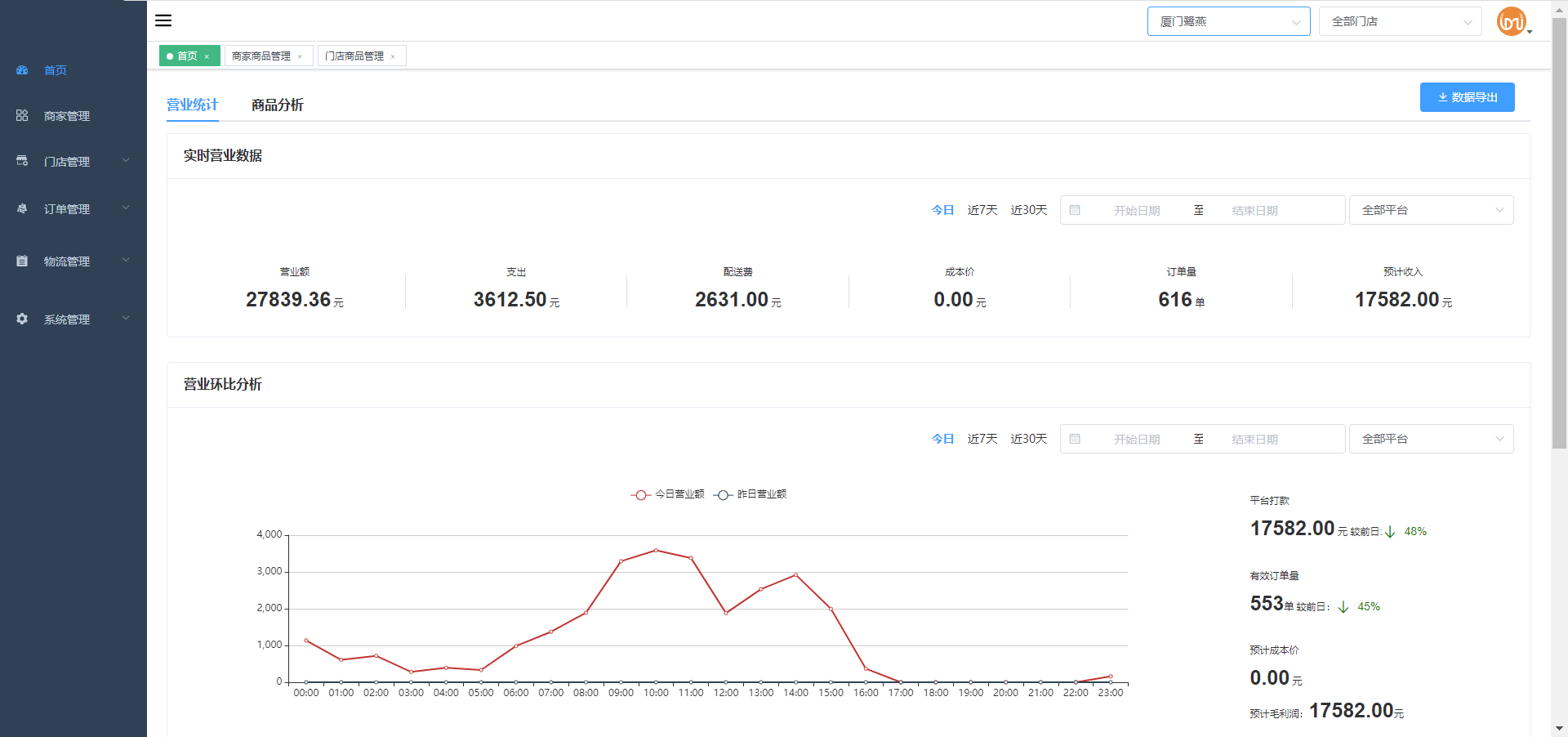The image size is (1568, 737).
Task: Open the 厦门鹭燕 merchant dropdown
Action: 1228,21
